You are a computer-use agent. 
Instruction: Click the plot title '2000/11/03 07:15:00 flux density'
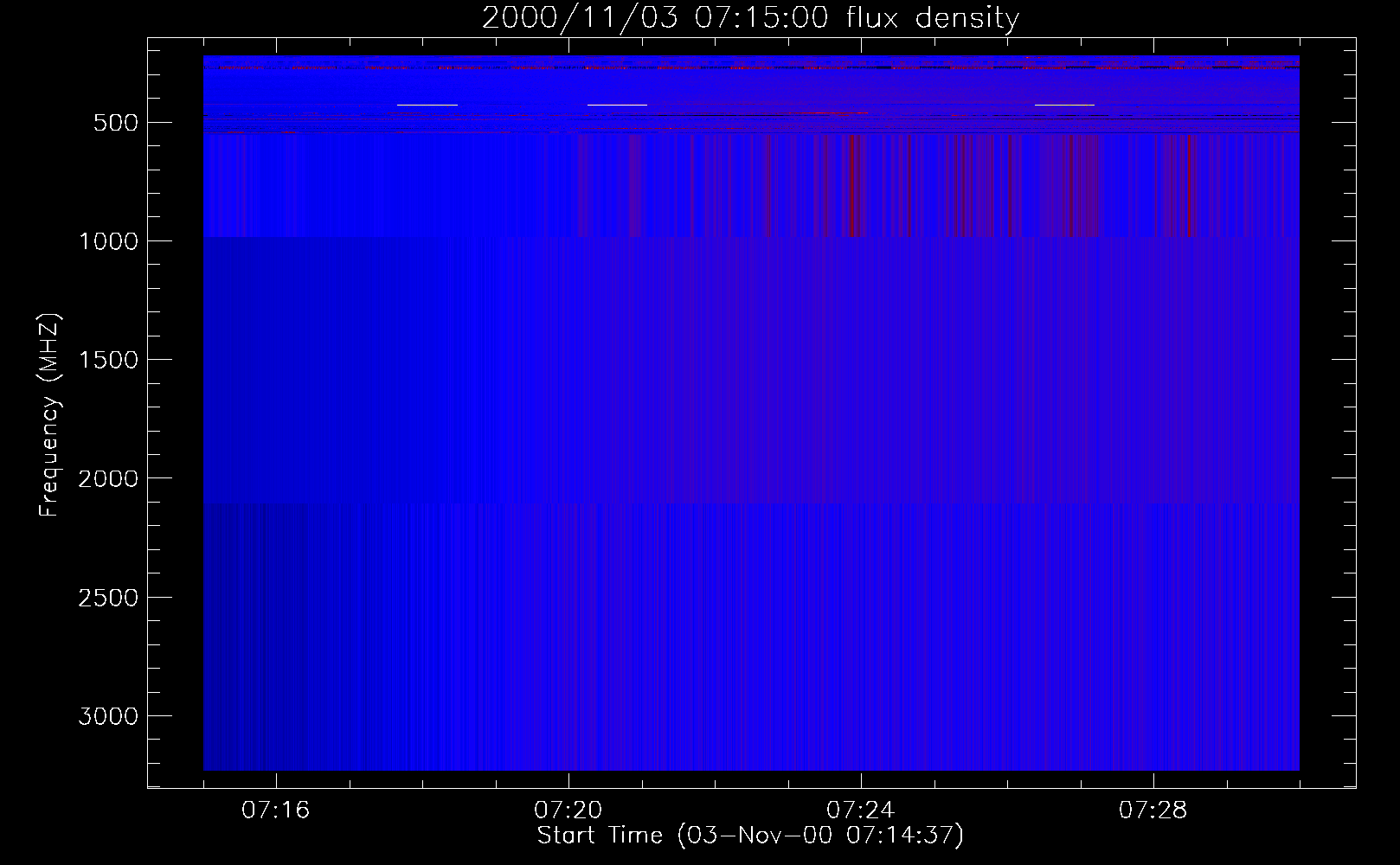tap(750, 18)
